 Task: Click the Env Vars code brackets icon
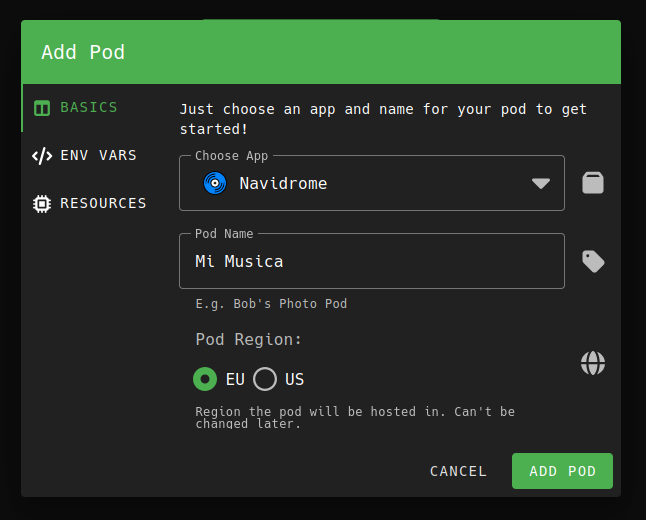pyautogui.click(x=42, y=156)
